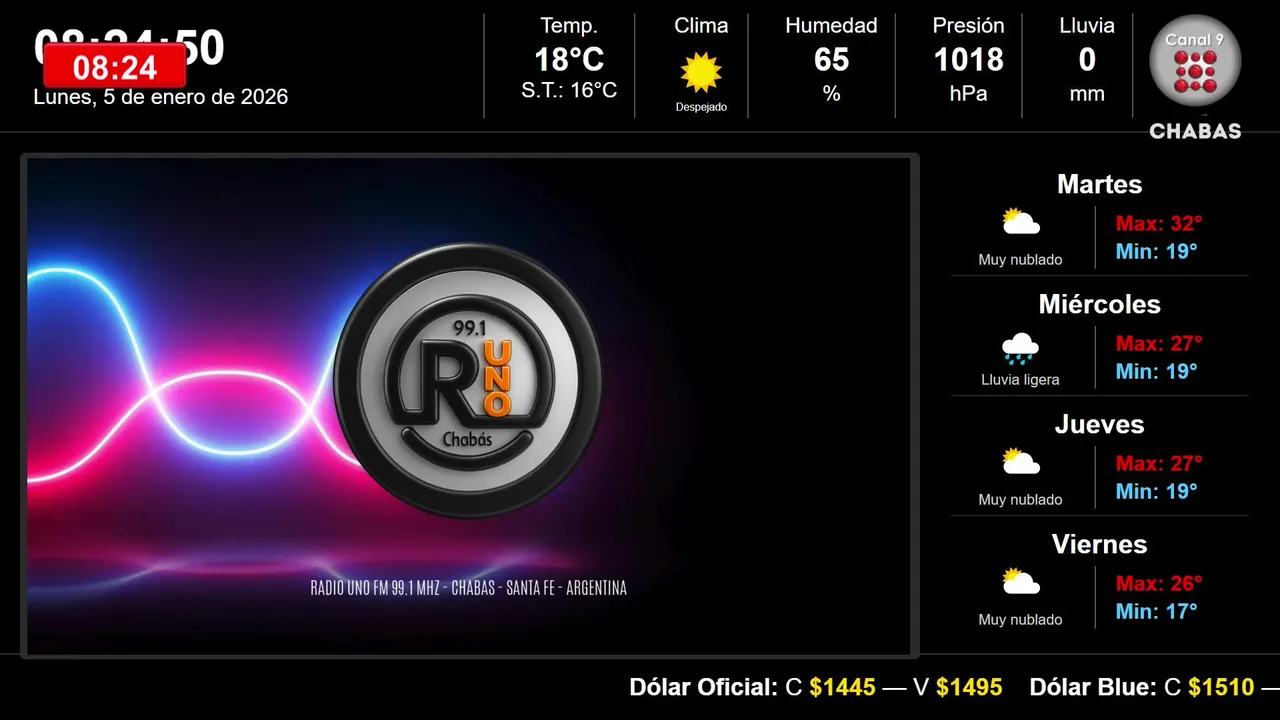This screenshot has height=720, width=1280.
Task: Click the Presión 1018 value
Action: [968, 60]
